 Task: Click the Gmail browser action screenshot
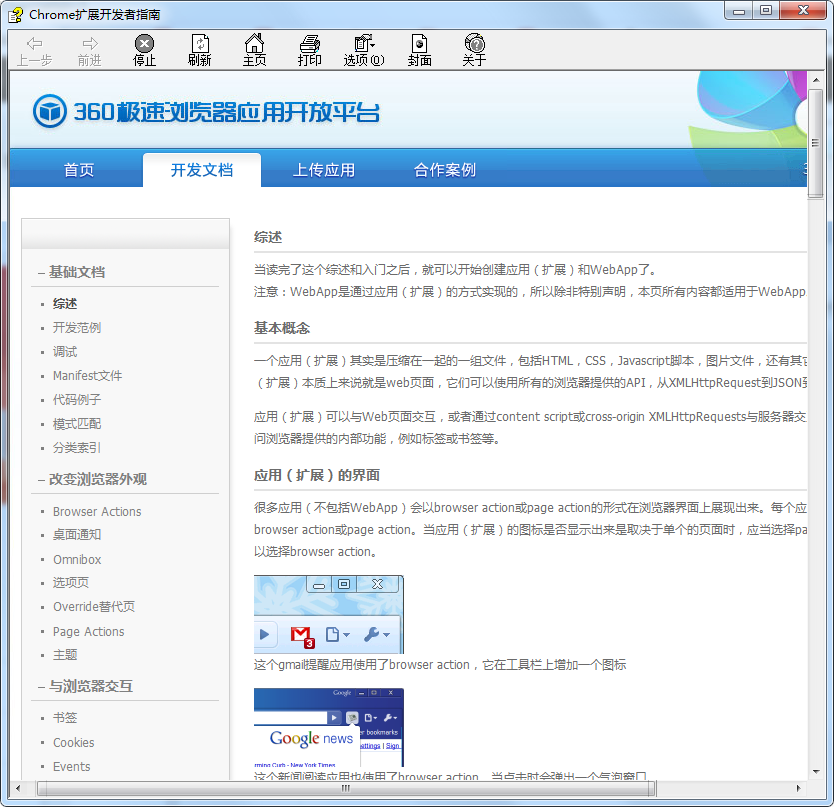329,614
